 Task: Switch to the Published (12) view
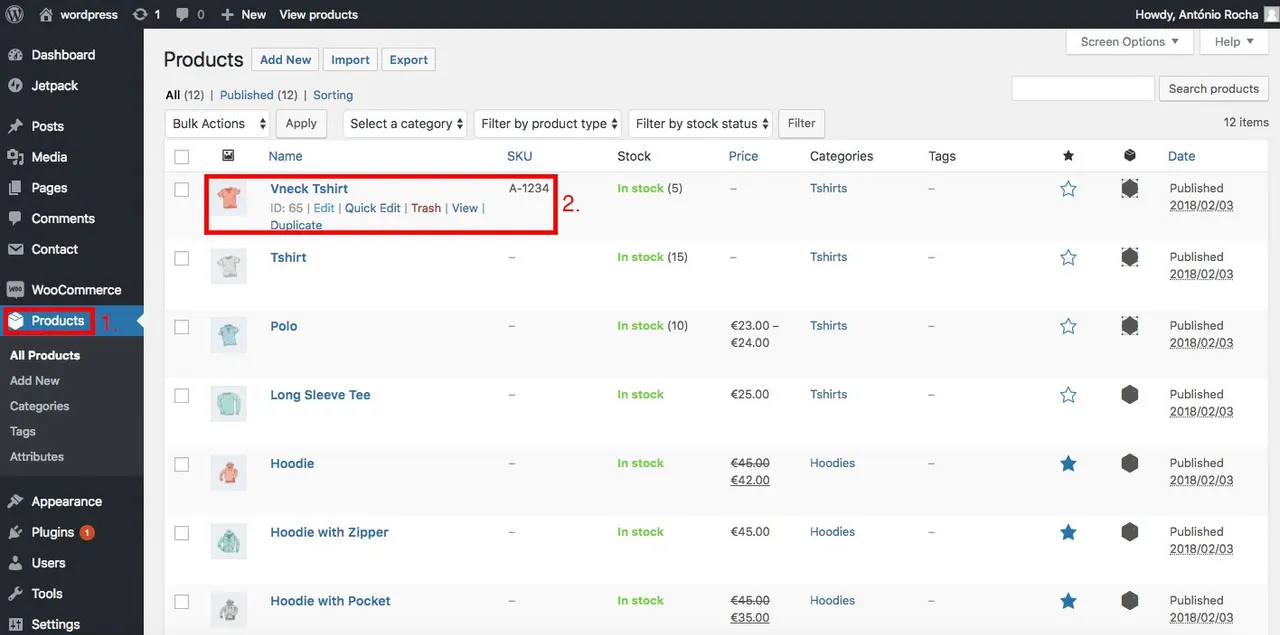point(259,95)
